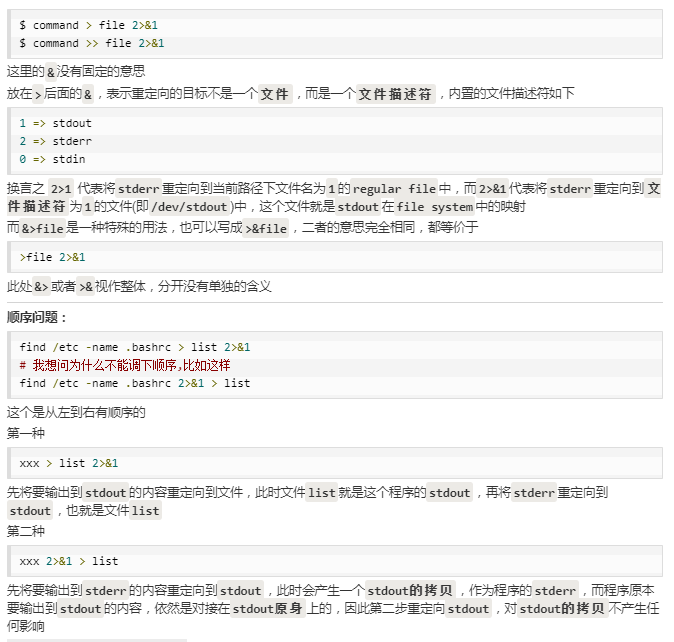Click the code line "0 => stdin"
This screenshot has width=674, height=642.
pyautogui.click(x=52, y=159)
